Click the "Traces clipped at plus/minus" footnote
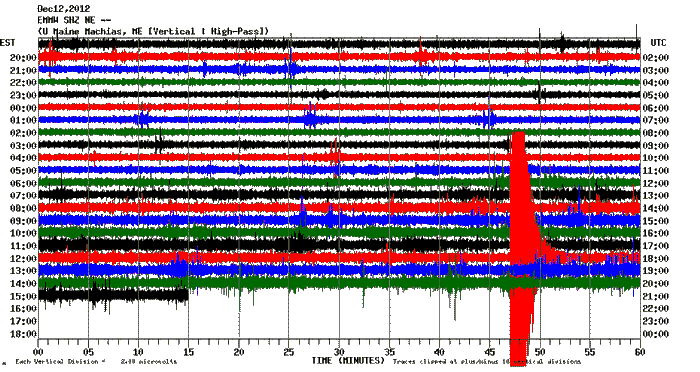 (x=487, y=362)
